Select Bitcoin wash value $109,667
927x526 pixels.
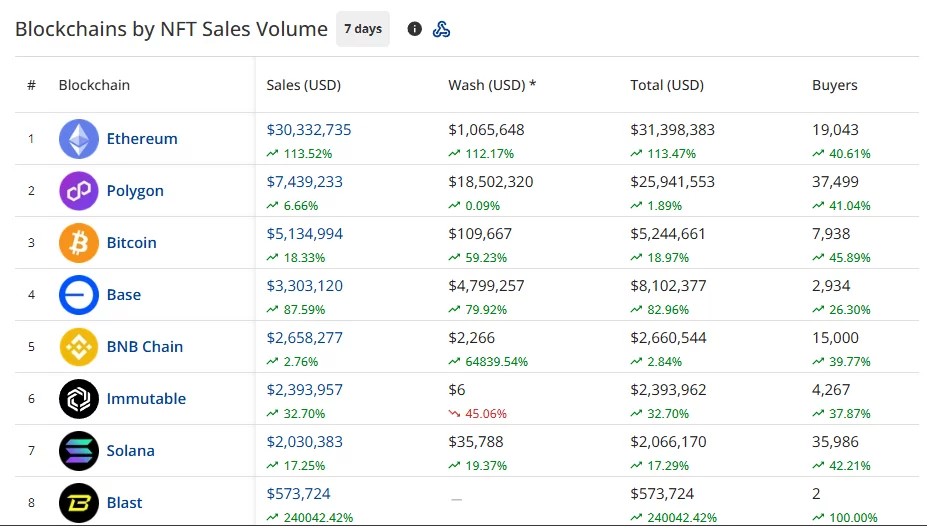click(x=480, y=234)
